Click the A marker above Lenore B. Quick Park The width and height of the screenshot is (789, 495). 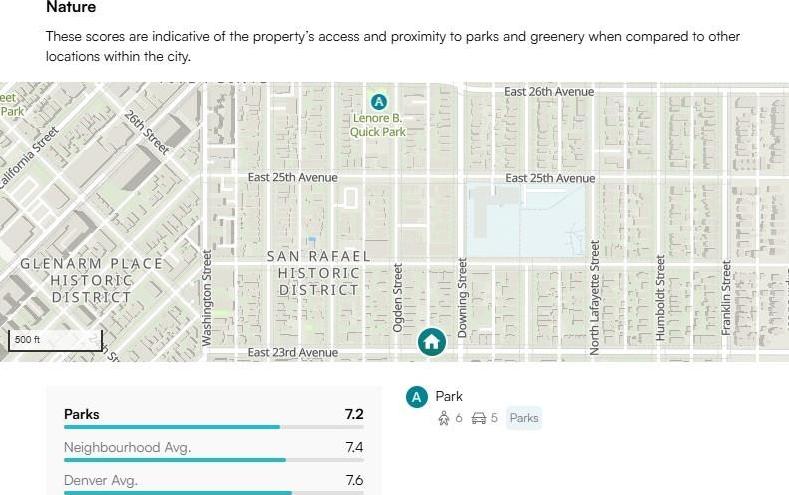379,102
